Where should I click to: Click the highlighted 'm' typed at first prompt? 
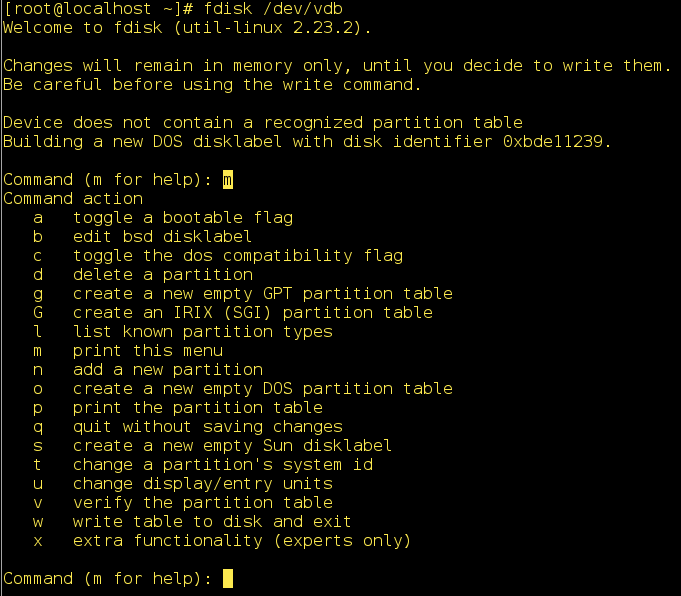228,180
